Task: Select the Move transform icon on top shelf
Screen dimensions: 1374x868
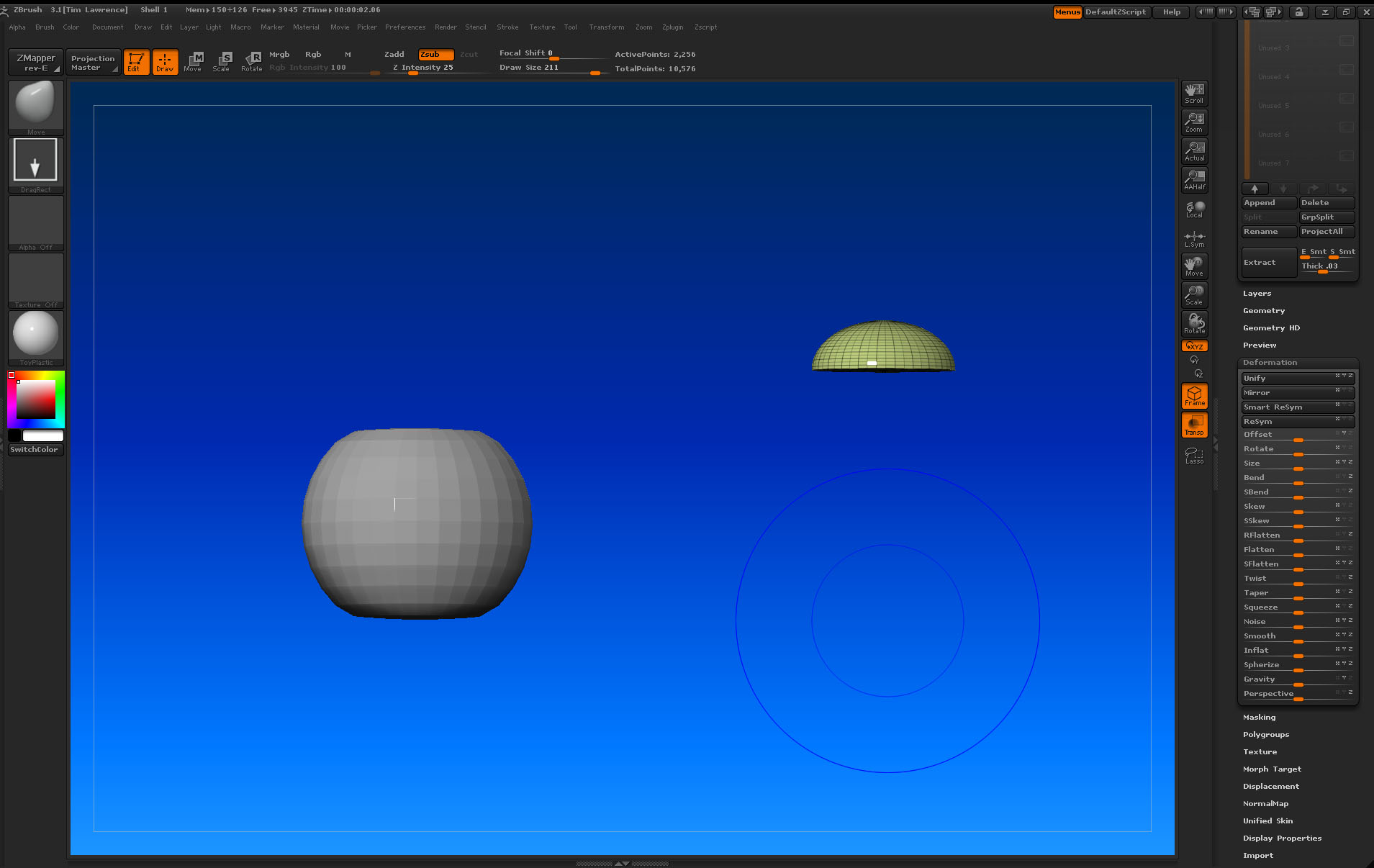Action: (x=193, y=61)
